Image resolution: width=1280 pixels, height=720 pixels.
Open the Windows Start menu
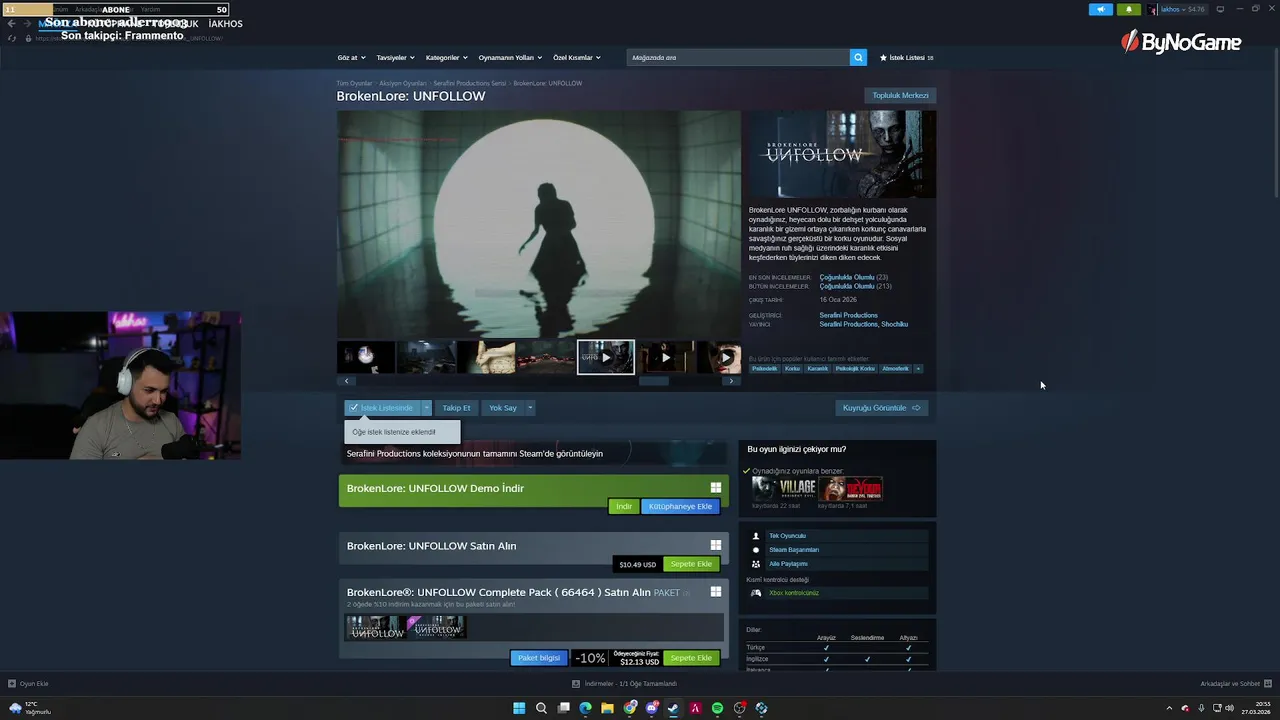[x=519, y=708]
